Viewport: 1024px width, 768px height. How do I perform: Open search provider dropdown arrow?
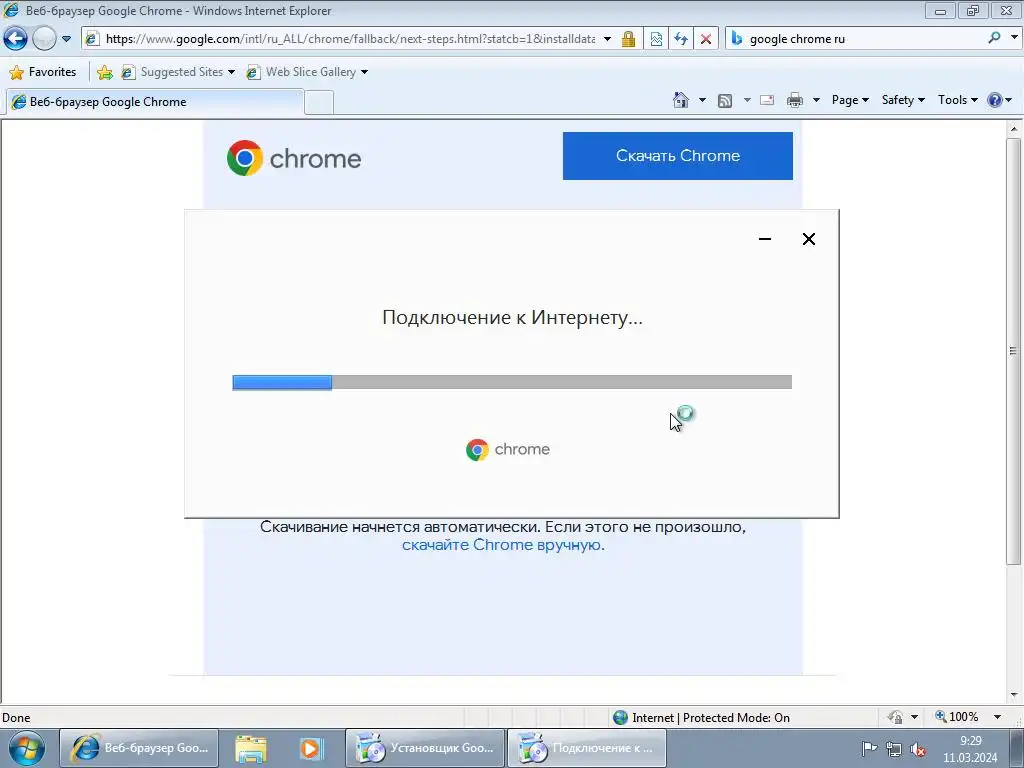pyautogui.click(x=1014, y=38)
